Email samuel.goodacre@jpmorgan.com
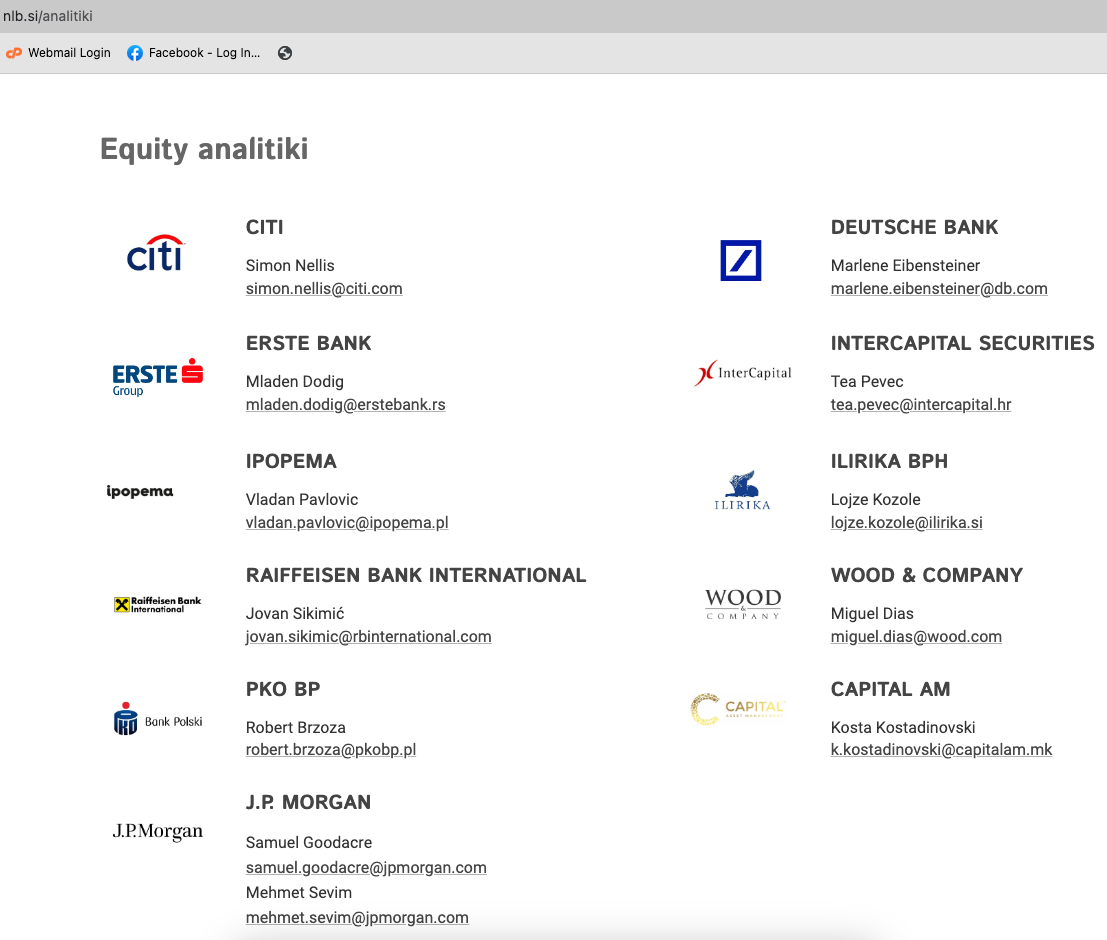Image resolution: width=1107 pixels, height=940 pixels. pos(366,867)
